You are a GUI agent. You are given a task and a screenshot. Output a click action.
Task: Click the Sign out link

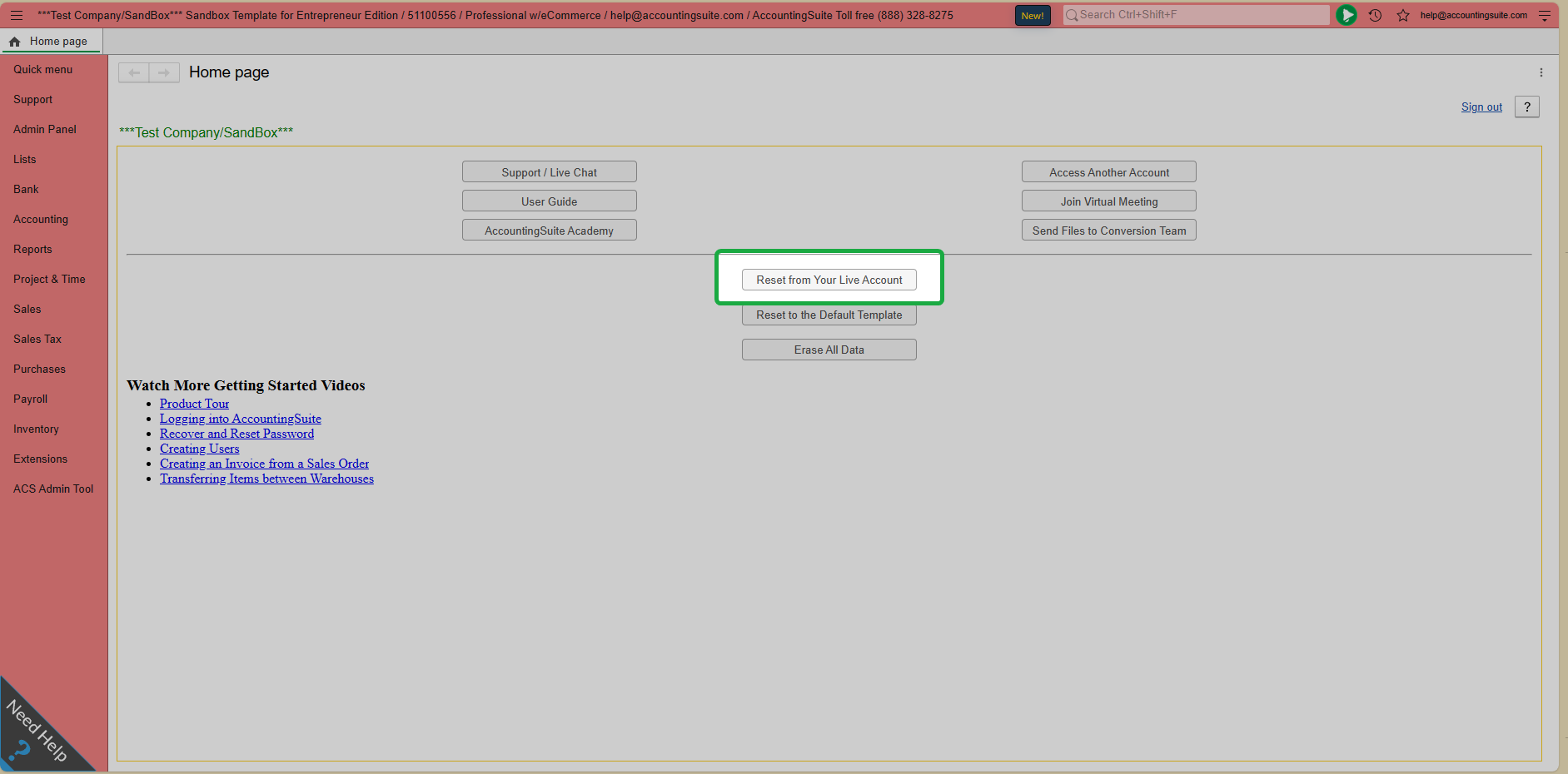pos(1481,107)
